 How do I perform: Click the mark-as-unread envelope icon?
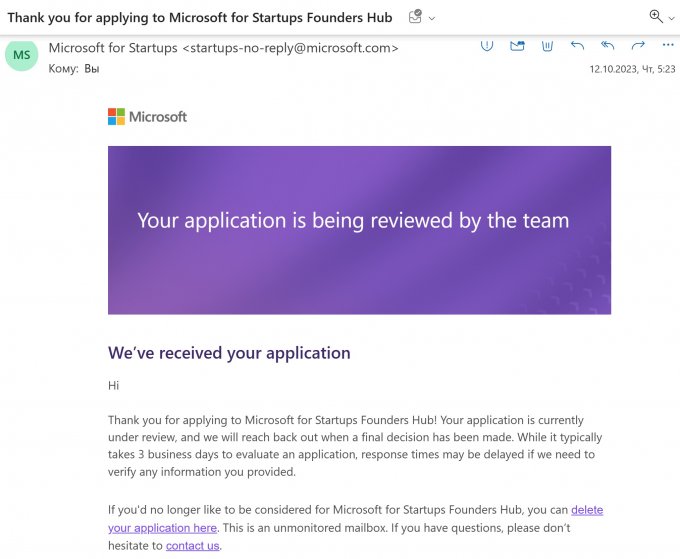point(517,46)
